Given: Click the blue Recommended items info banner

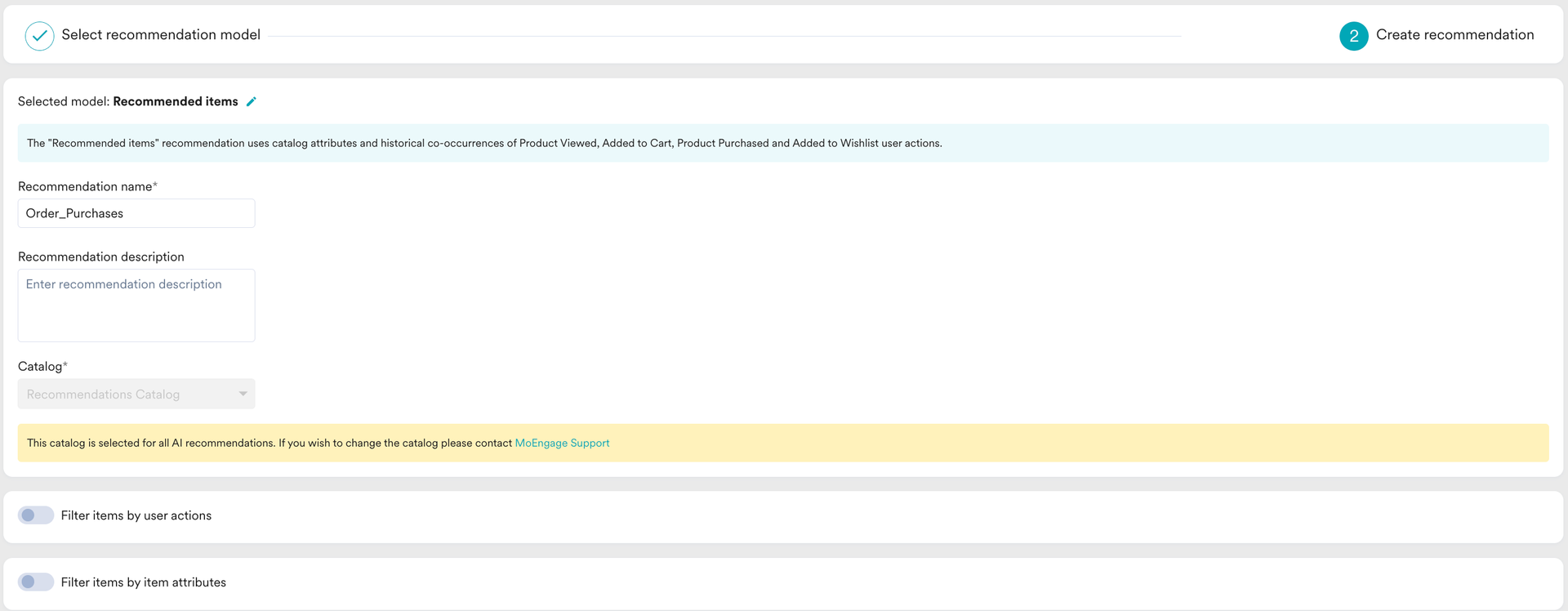Looking at the screenshot, I should pyautogui.click(x=783, y=143).
